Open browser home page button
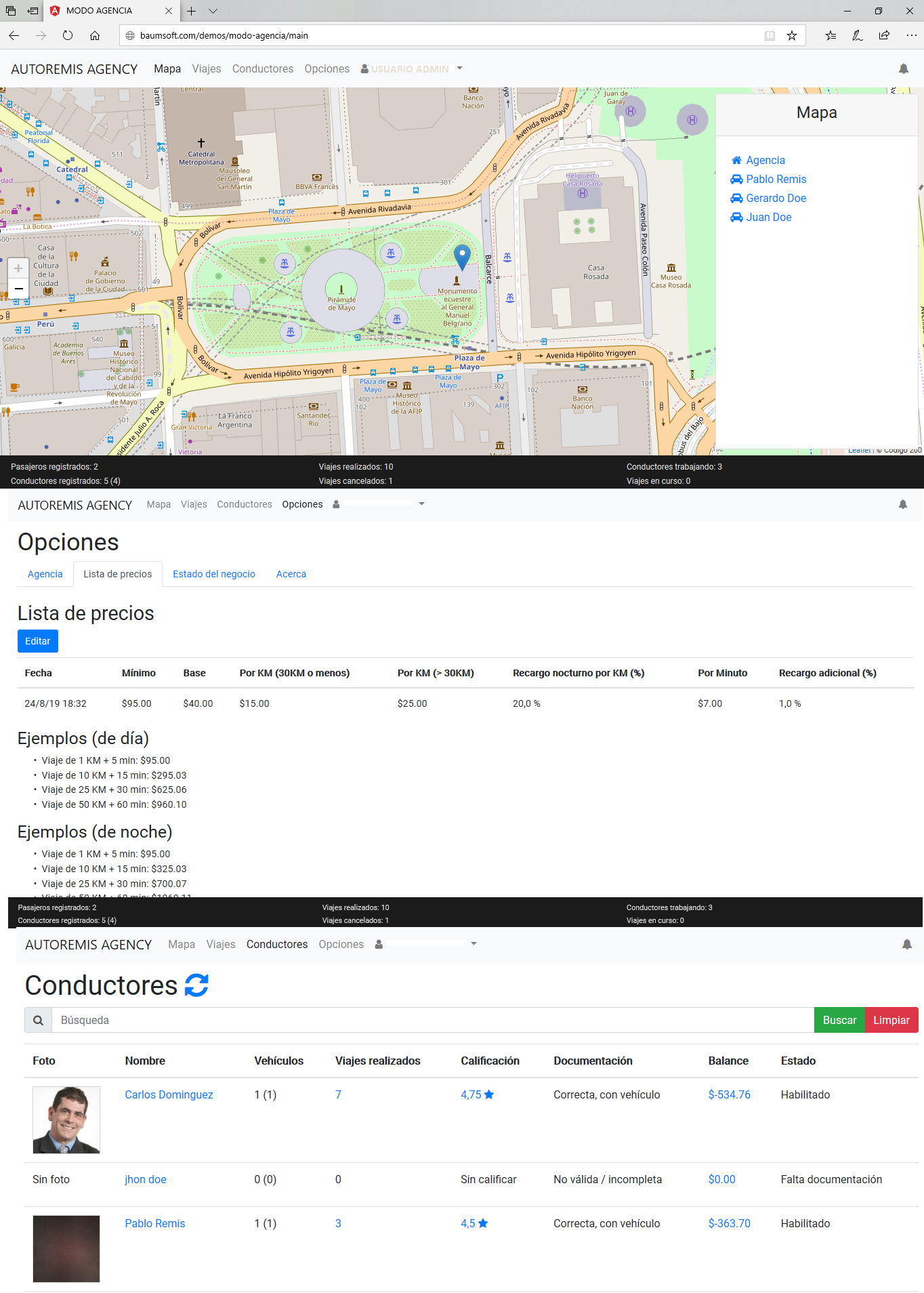 95,36
